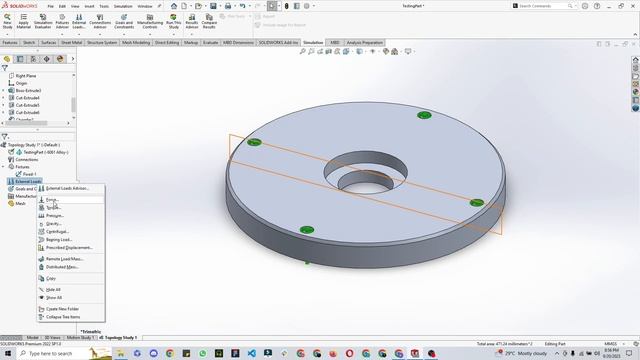Save the document
This screenshot has height=360, width=640.
click(x=213, y=6)
